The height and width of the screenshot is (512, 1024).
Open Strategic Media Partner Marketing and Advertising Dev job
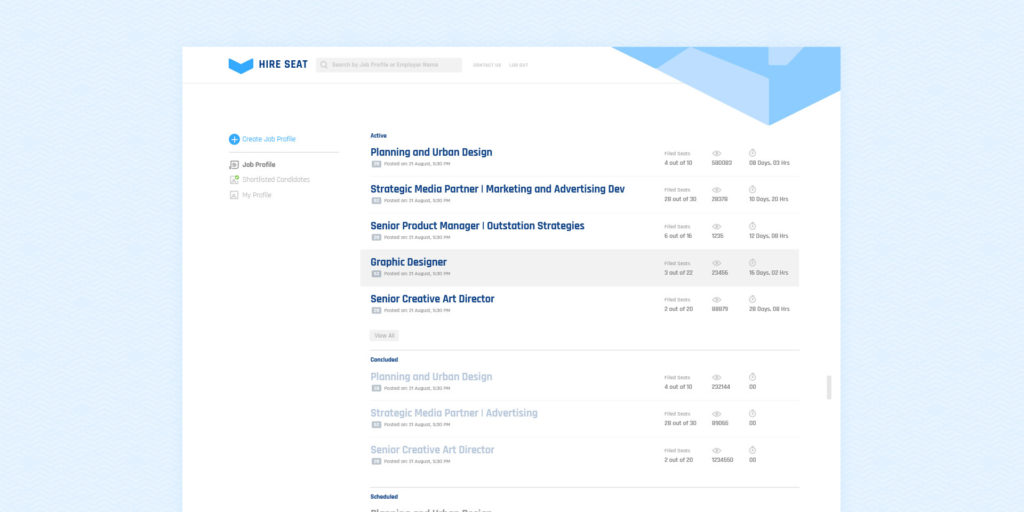click(498, 189)
